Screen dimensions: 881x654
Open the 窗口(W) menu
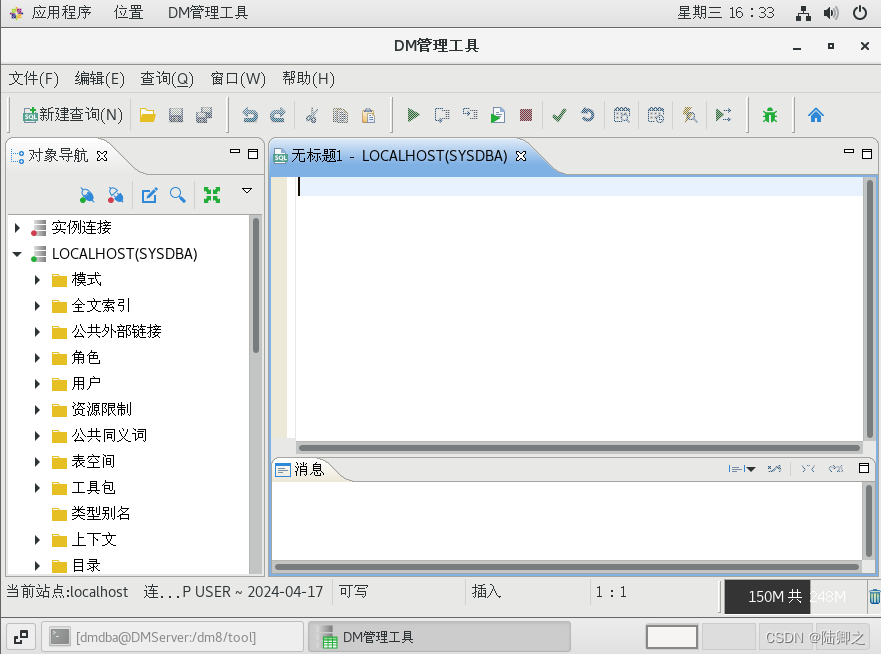(x=238, y=79)
